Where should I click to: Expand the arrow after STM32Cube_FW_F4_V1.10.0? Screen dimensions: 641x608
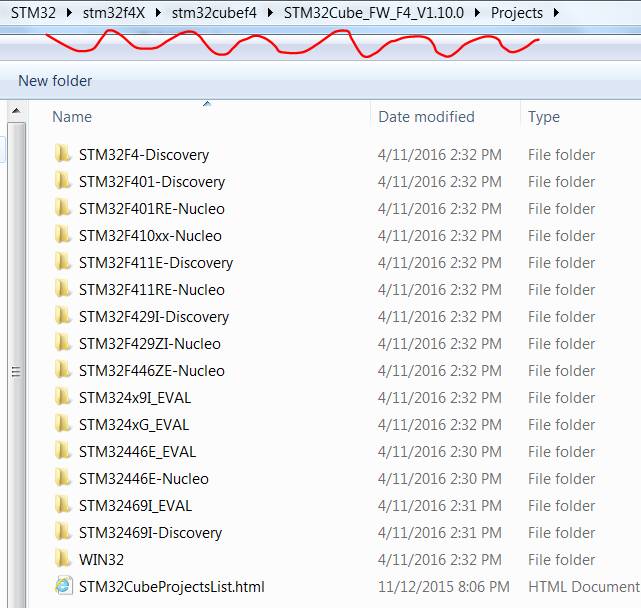coord(477,13)
